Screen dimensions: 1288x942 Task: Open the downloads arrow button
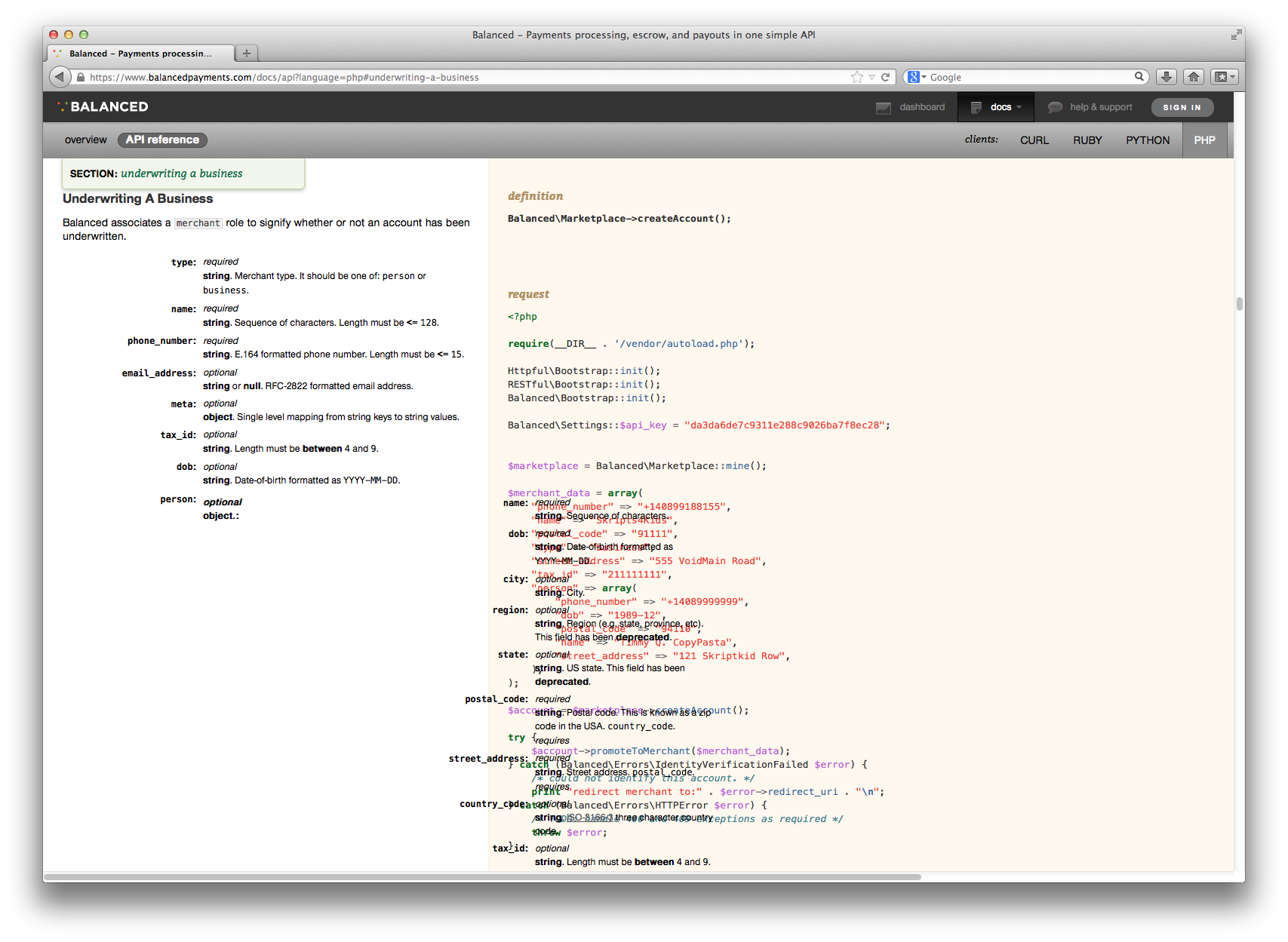pos(1167,77)
